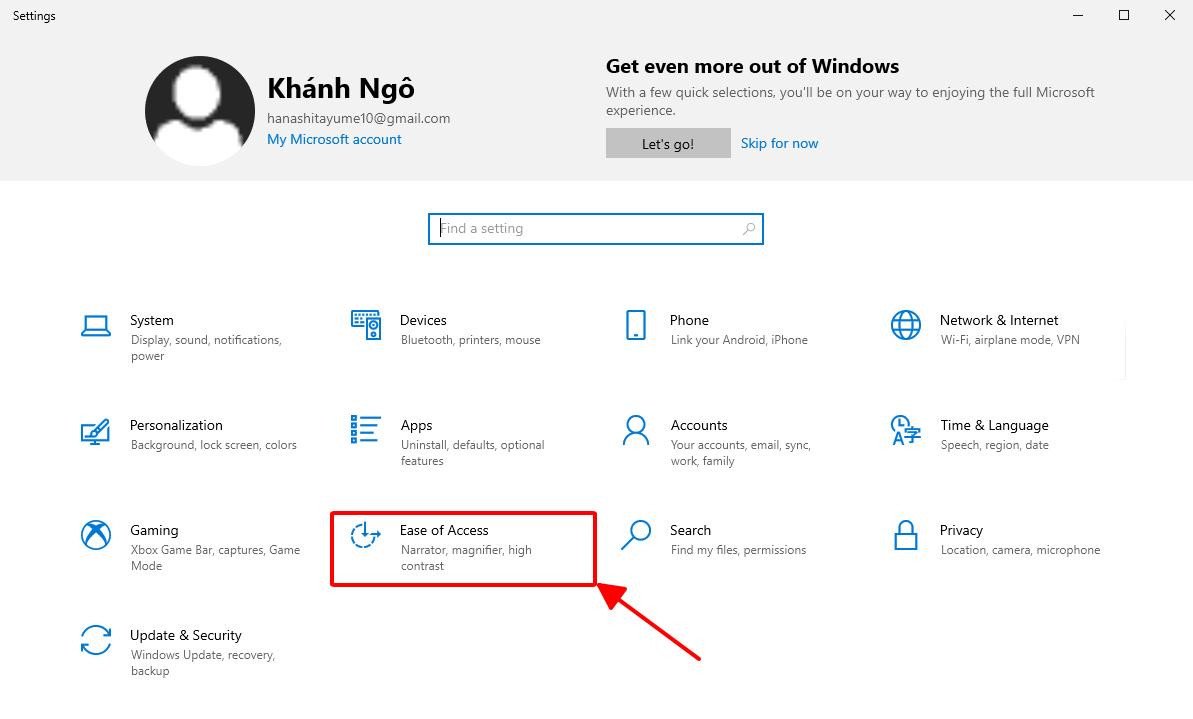Open Phone settings to link your Android
The width and height of the screenshot is (1193, 719).
tap(689, 330)
